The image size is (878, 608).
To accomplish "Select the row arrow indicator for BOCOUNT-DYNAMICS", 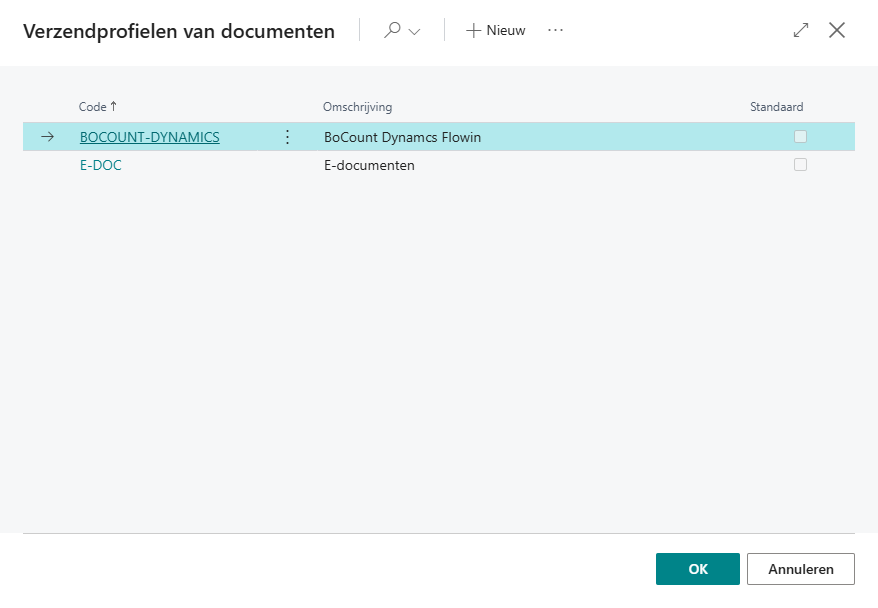I will click(x=48, y=137).
